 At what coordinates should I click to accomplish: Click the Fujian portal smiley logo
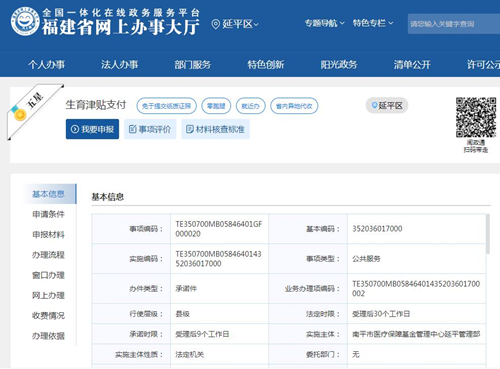[25, 22]
